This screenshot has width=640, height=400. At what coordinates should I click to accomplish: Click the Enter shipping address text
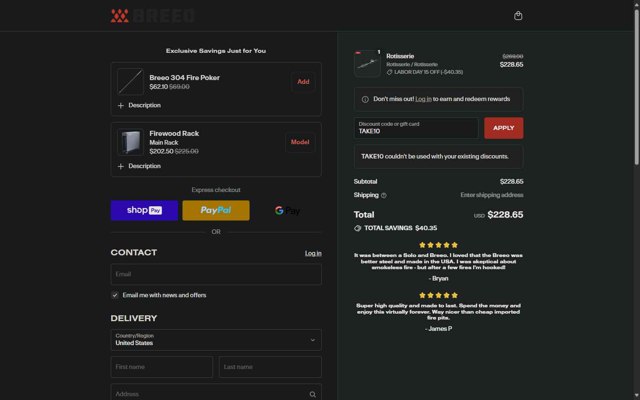pyautogui.click(x=492, y=195)
